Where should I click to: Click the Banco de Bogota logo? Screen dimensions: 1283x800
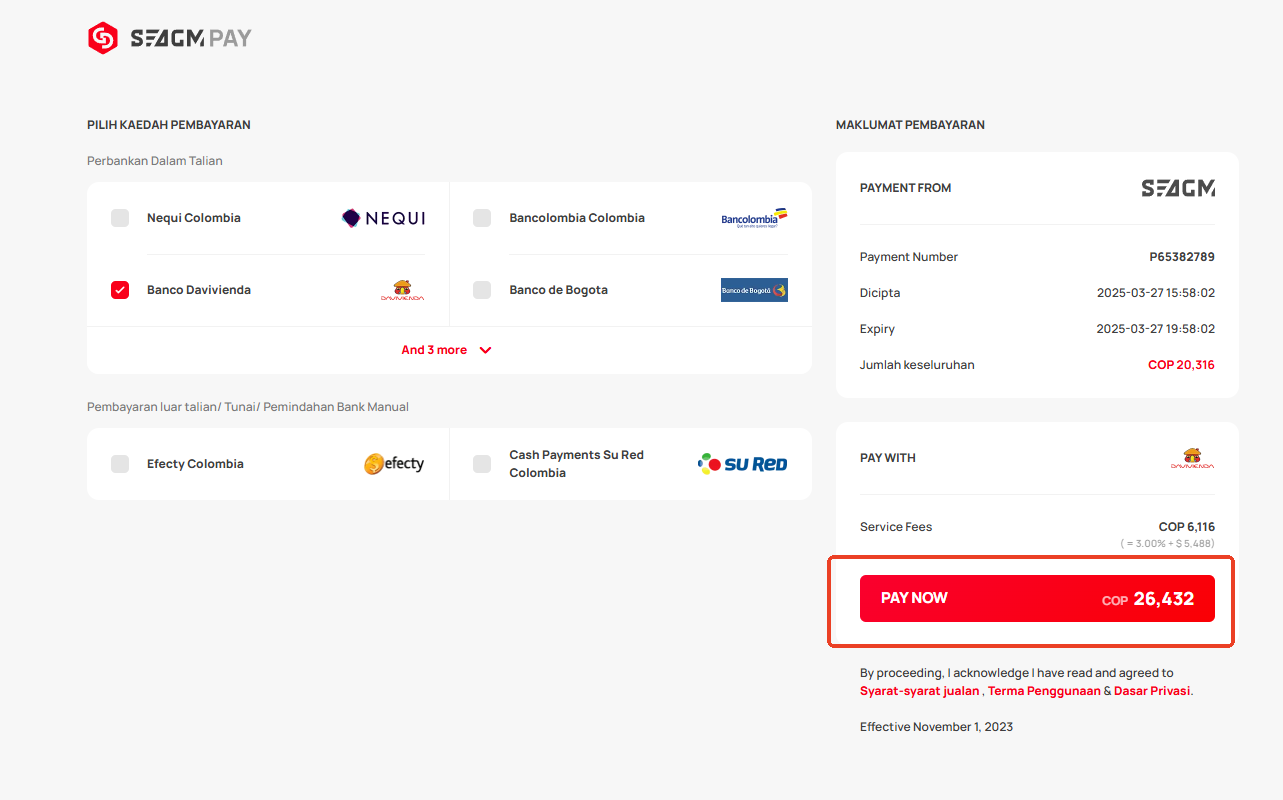[x=754, y=290]
